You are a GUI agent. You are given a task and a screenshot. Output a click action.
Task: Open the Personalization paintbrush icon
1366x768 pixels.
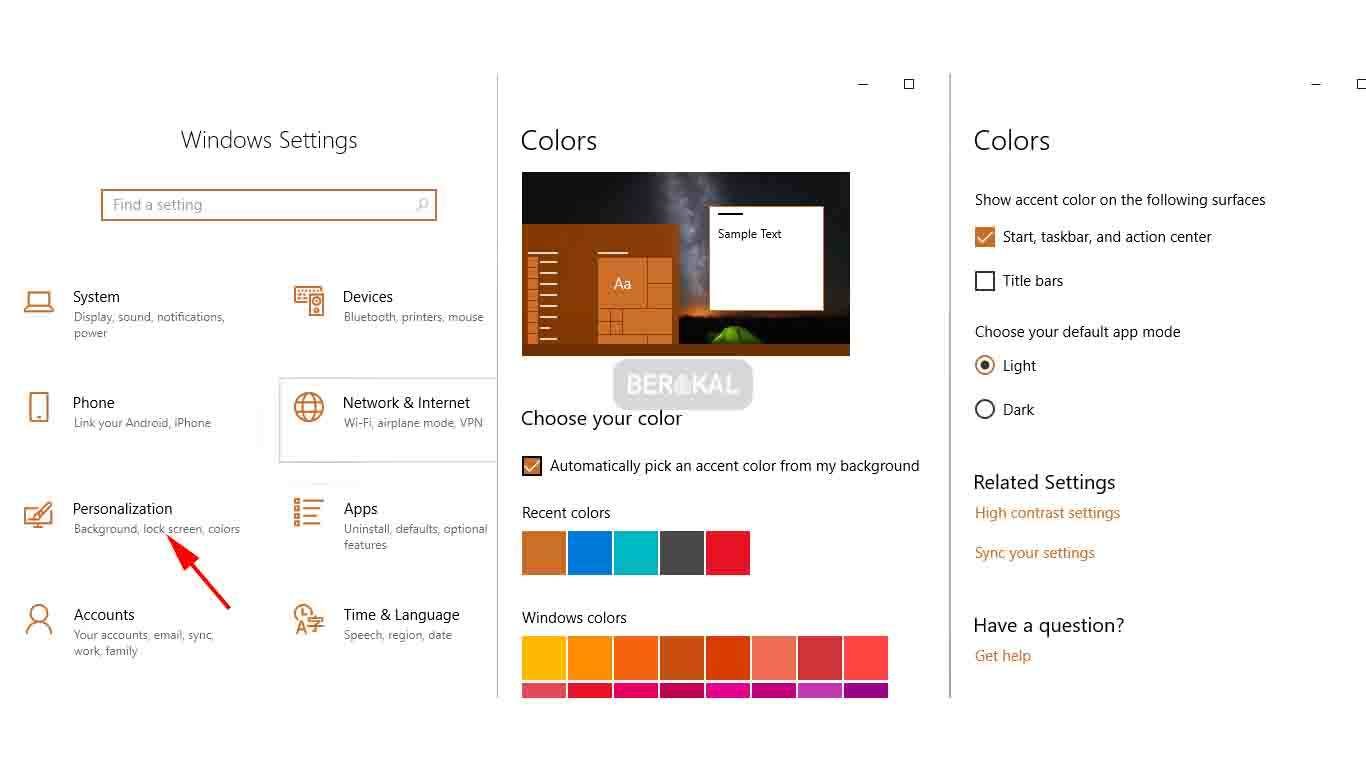point(38,514)
